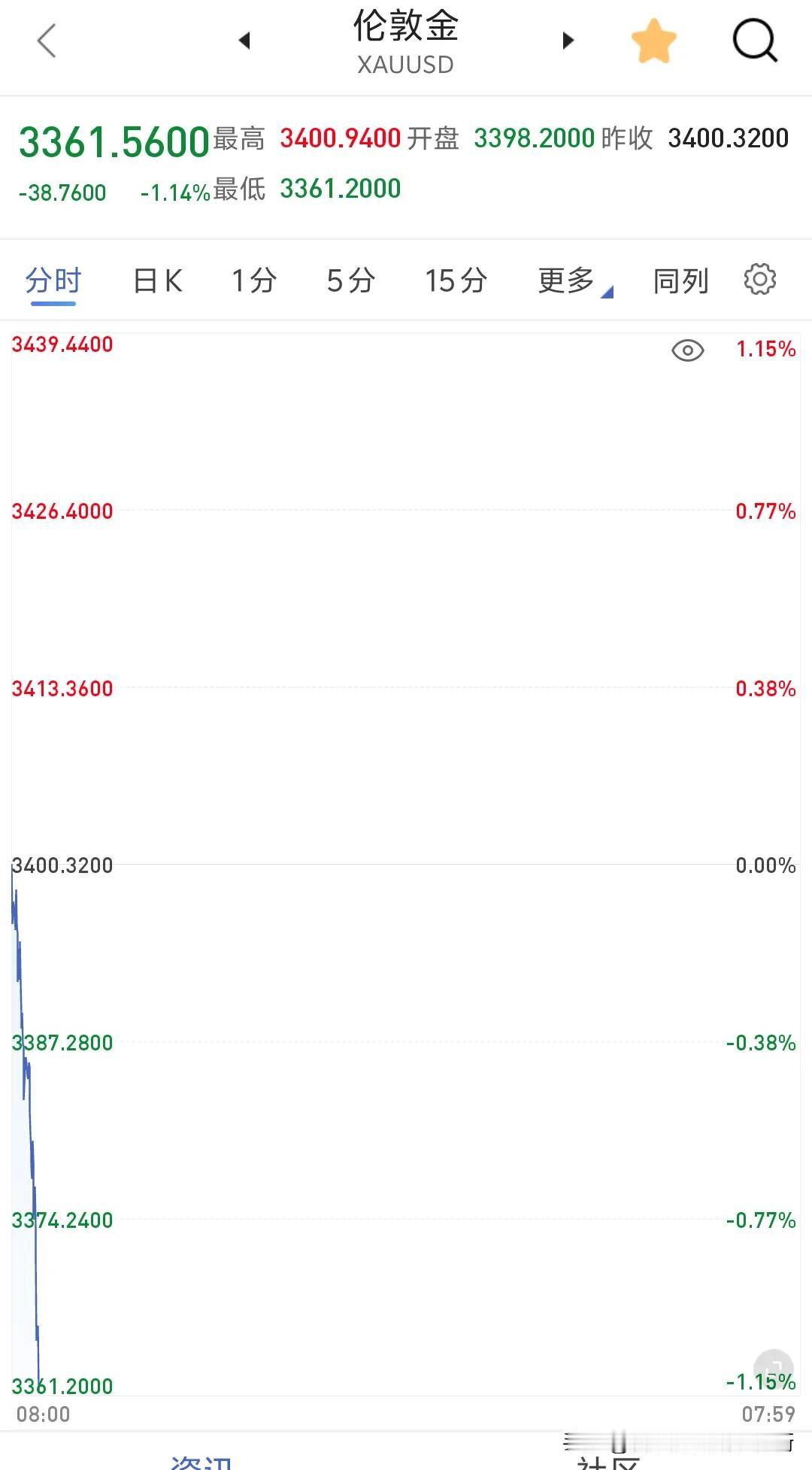
Task: Toggle chart visibility eye icon
Action: tap(687, 350)
